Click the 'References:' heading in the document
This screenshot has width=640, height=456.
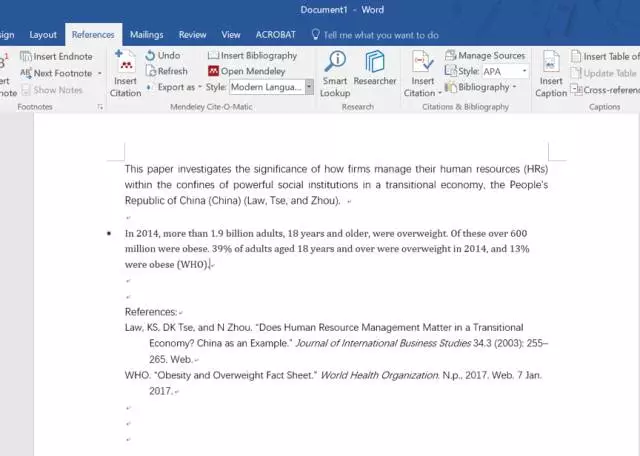151,312
